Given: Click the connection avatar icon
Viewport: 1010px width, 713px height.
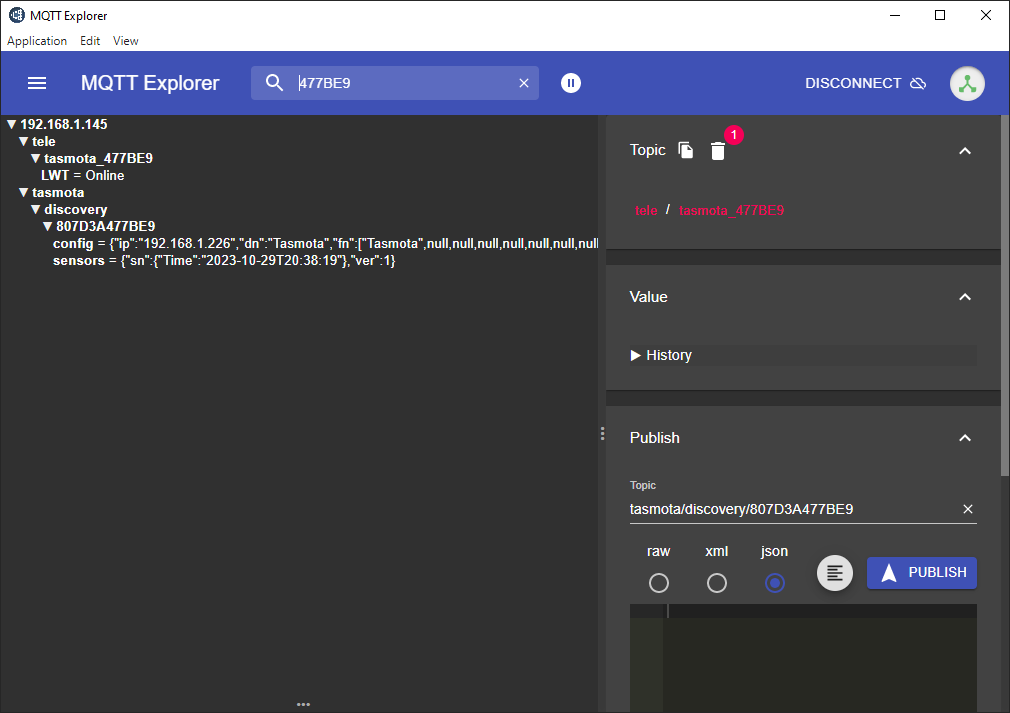Looking at the screenshot, I should pyautogui.click(x=967, y=83).
